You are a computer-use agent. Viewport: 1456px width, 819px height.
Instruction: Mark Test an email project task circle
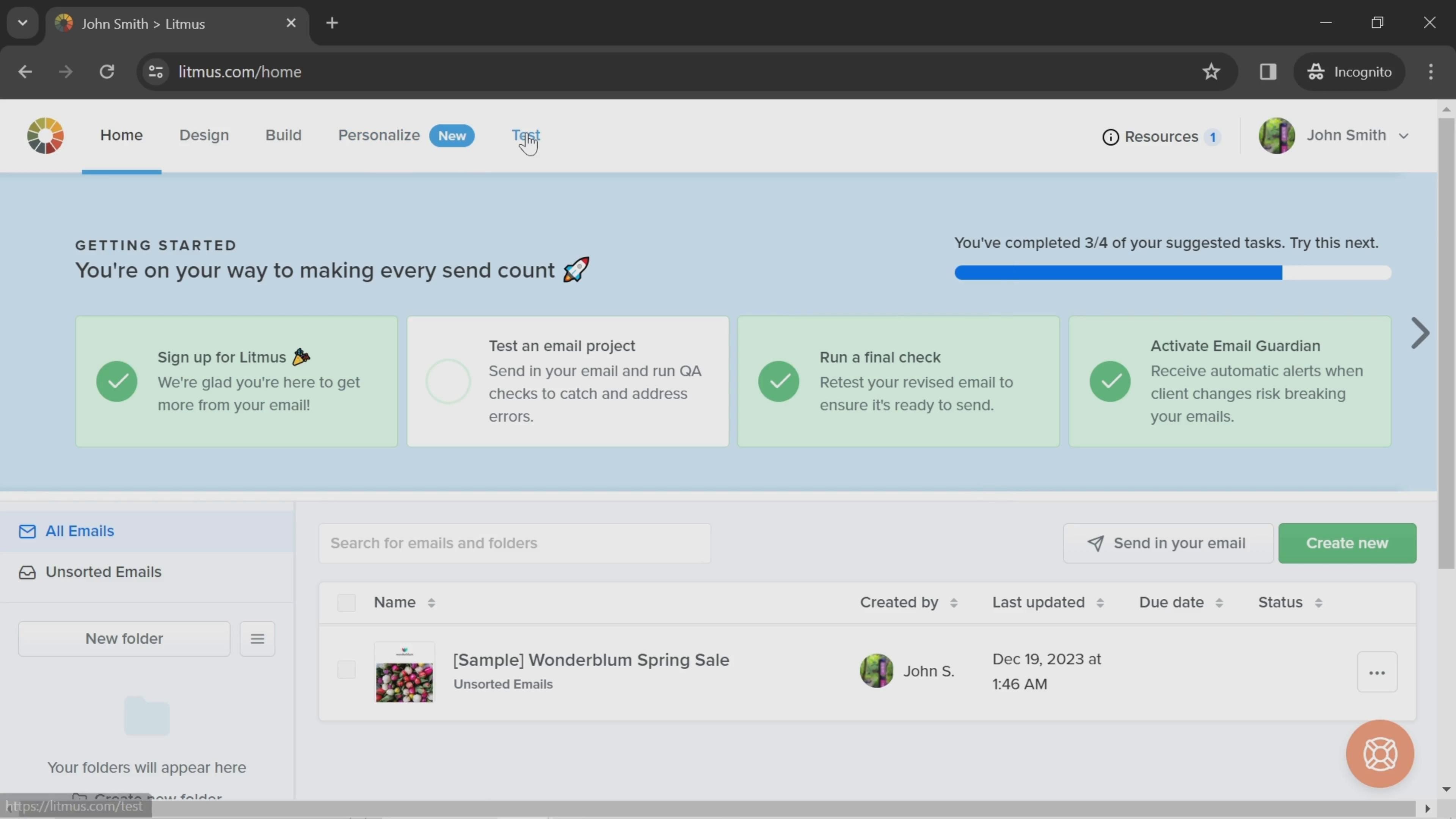(x=448, y=381)
